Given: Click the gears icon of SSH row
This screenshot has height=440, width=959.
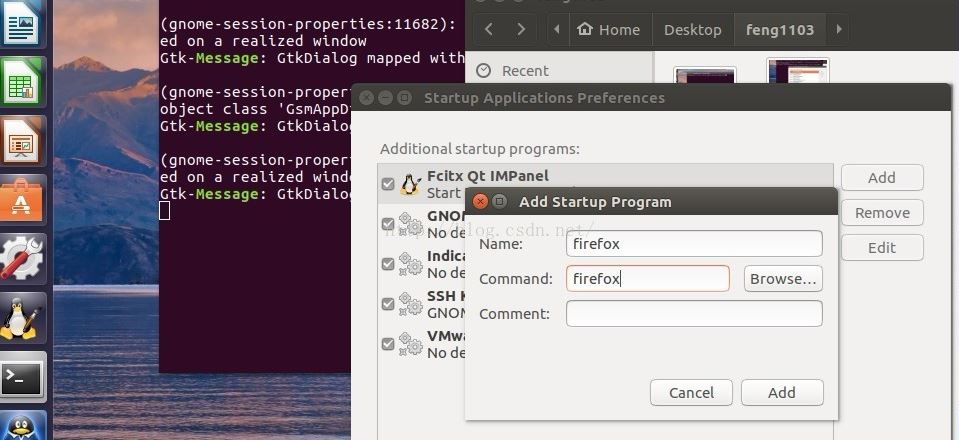Looking at the screenshot, I should pos(410,304).
